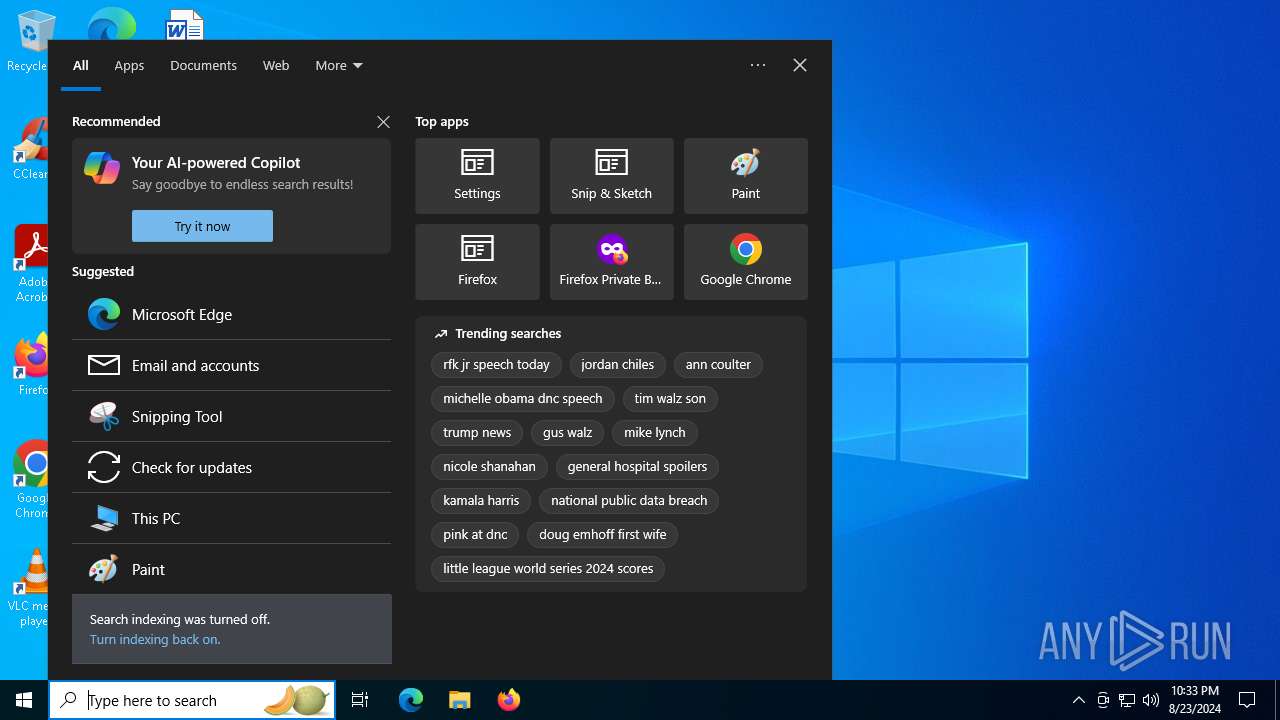Click File Explorer icon in taskbar
The image size is (1280, 720).
[459, 700]
